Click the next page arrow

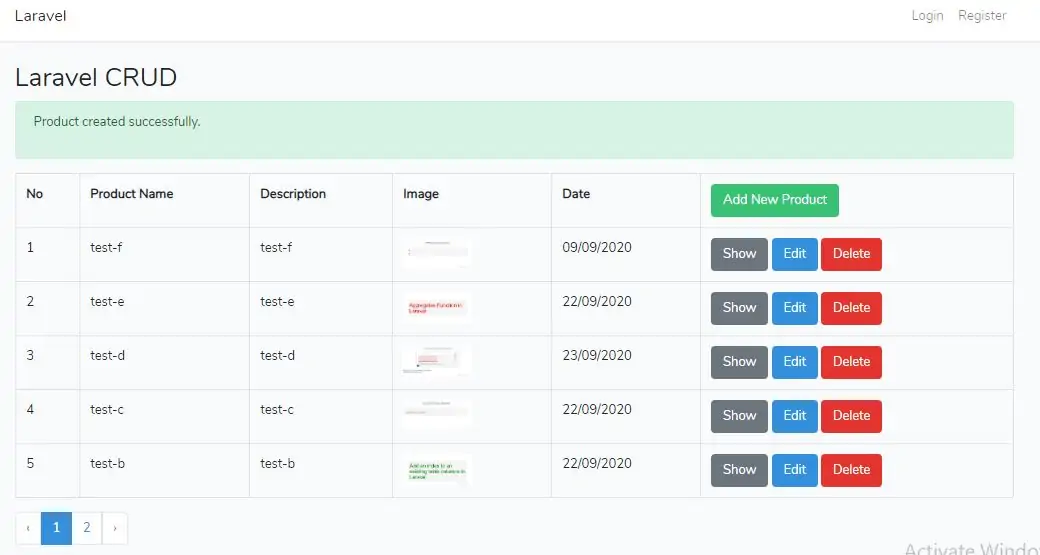[x=114, y=528]
